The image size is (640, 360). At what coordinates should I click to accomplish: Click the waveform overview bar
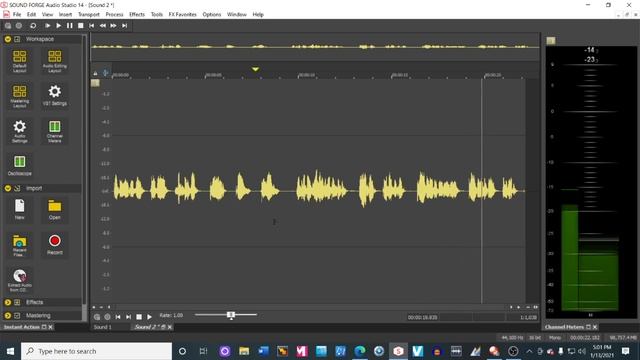[x=315, y=47]
